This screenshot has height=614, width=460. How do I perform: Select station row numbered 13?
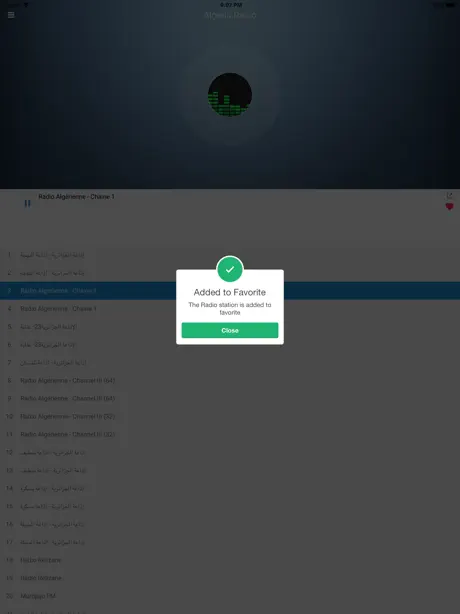click(x=230, y=470)
